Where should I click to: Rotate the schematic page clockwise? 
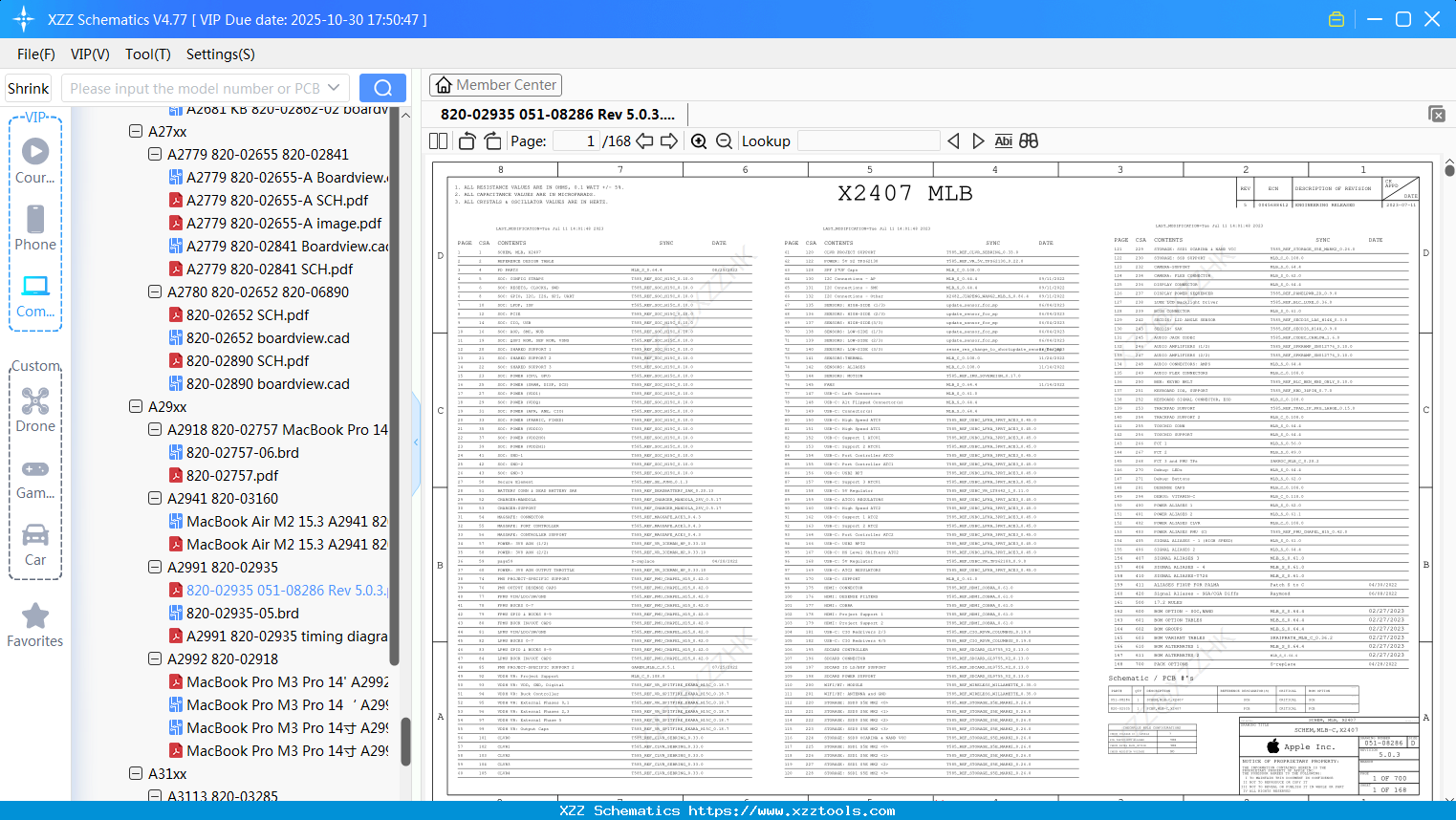point(492,141)
